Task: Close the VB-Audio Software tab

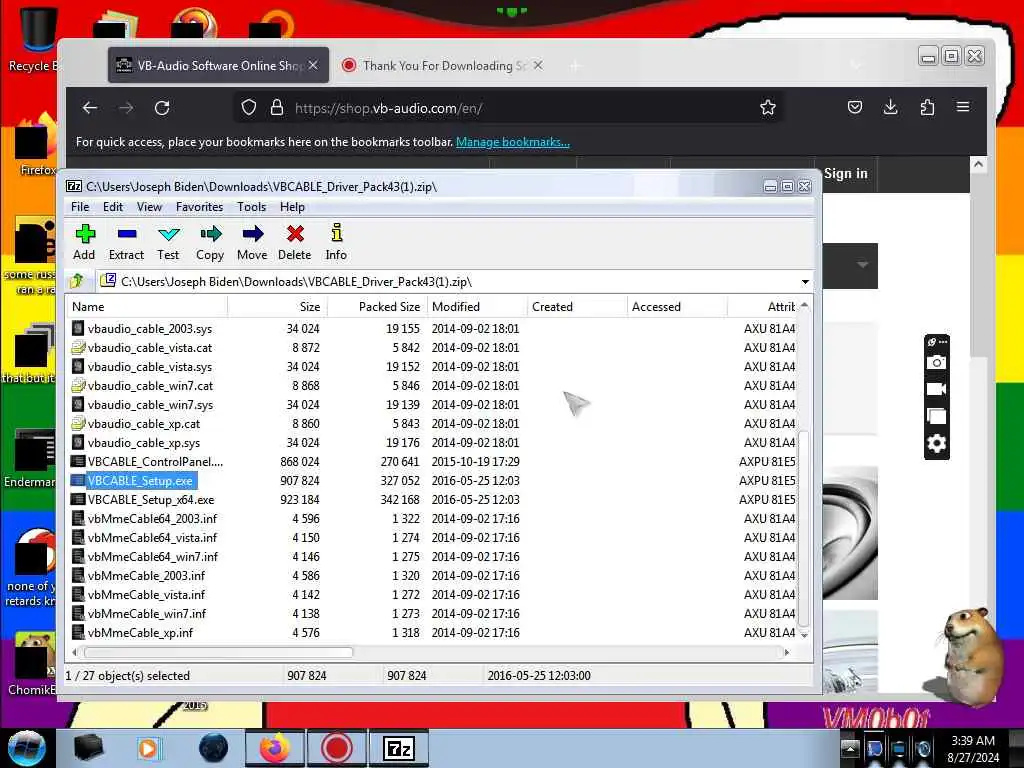Action: pyautogui.click(x=313, y=65)
